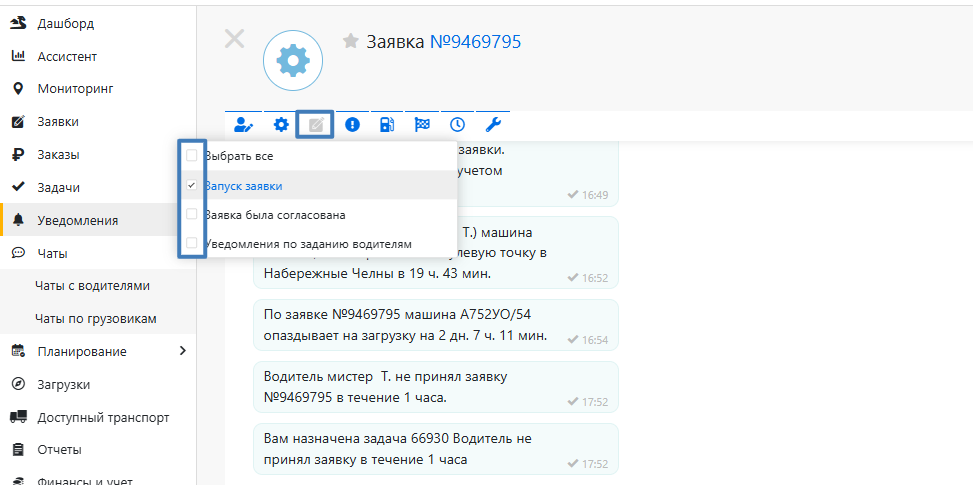Open the Дашборд sidebar icon
Screen dimensions: 973x485
(x=18, y=24)
